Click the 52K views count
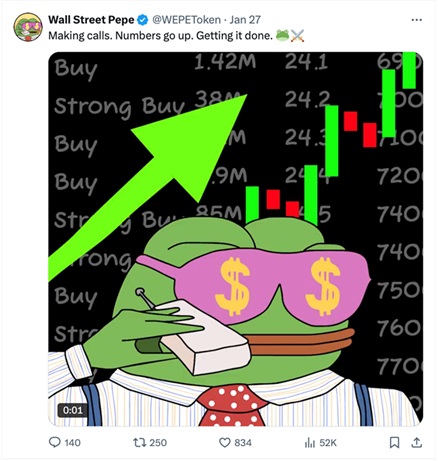The width and height of the screenshot is (438, 461). (x=328, y=443)
